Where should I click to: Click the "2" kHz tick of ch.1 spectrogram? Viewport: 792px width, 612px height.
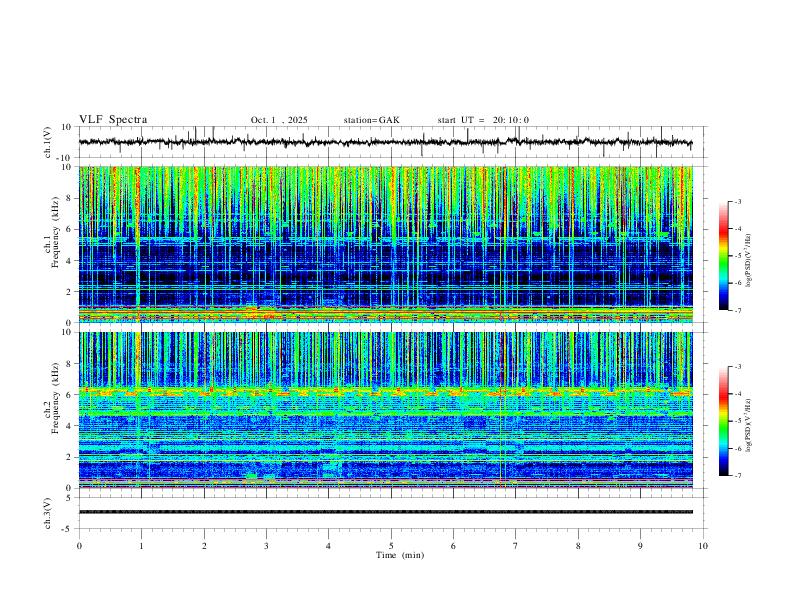70,291
